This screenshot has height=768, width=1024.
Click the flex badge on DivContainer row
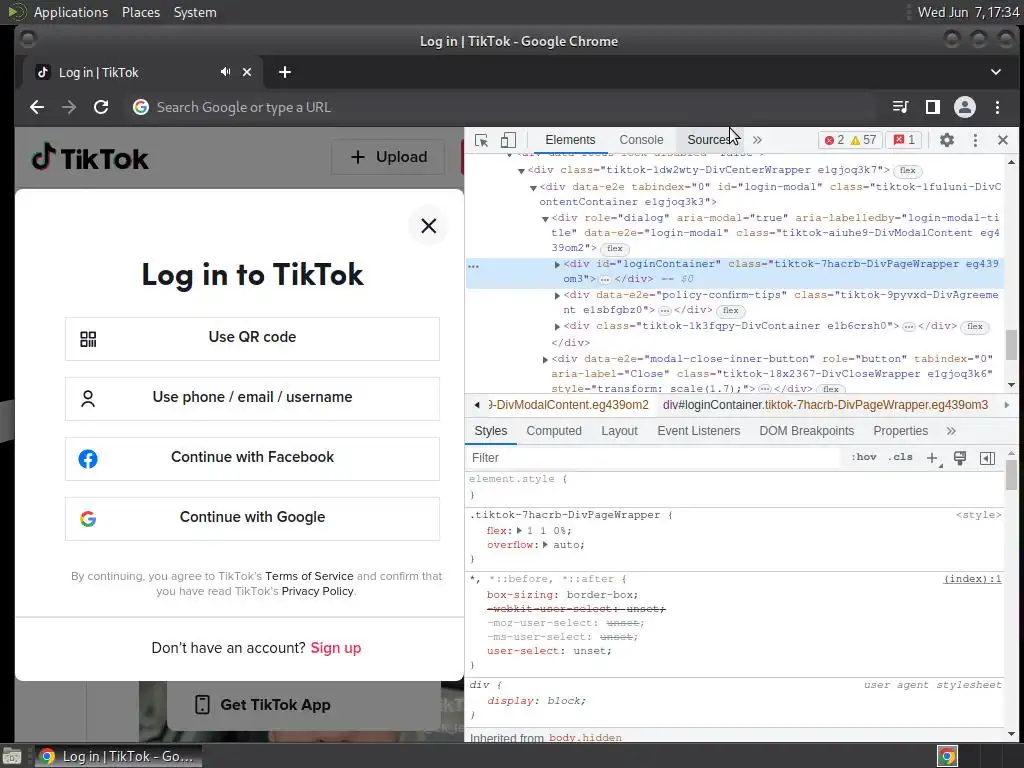pyautogui.click(x=974, y=327)
